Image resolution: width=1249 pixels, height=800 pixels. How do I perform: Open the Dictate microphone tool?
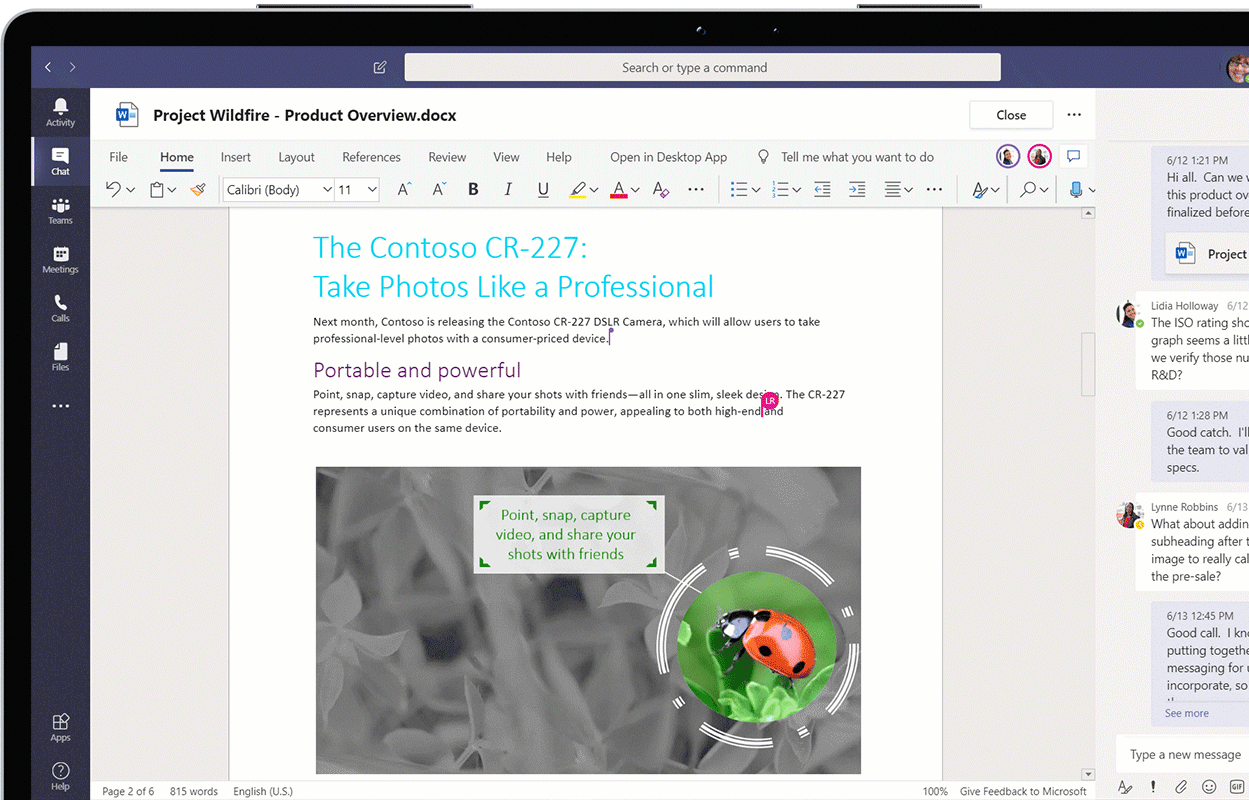(1077, 189)
